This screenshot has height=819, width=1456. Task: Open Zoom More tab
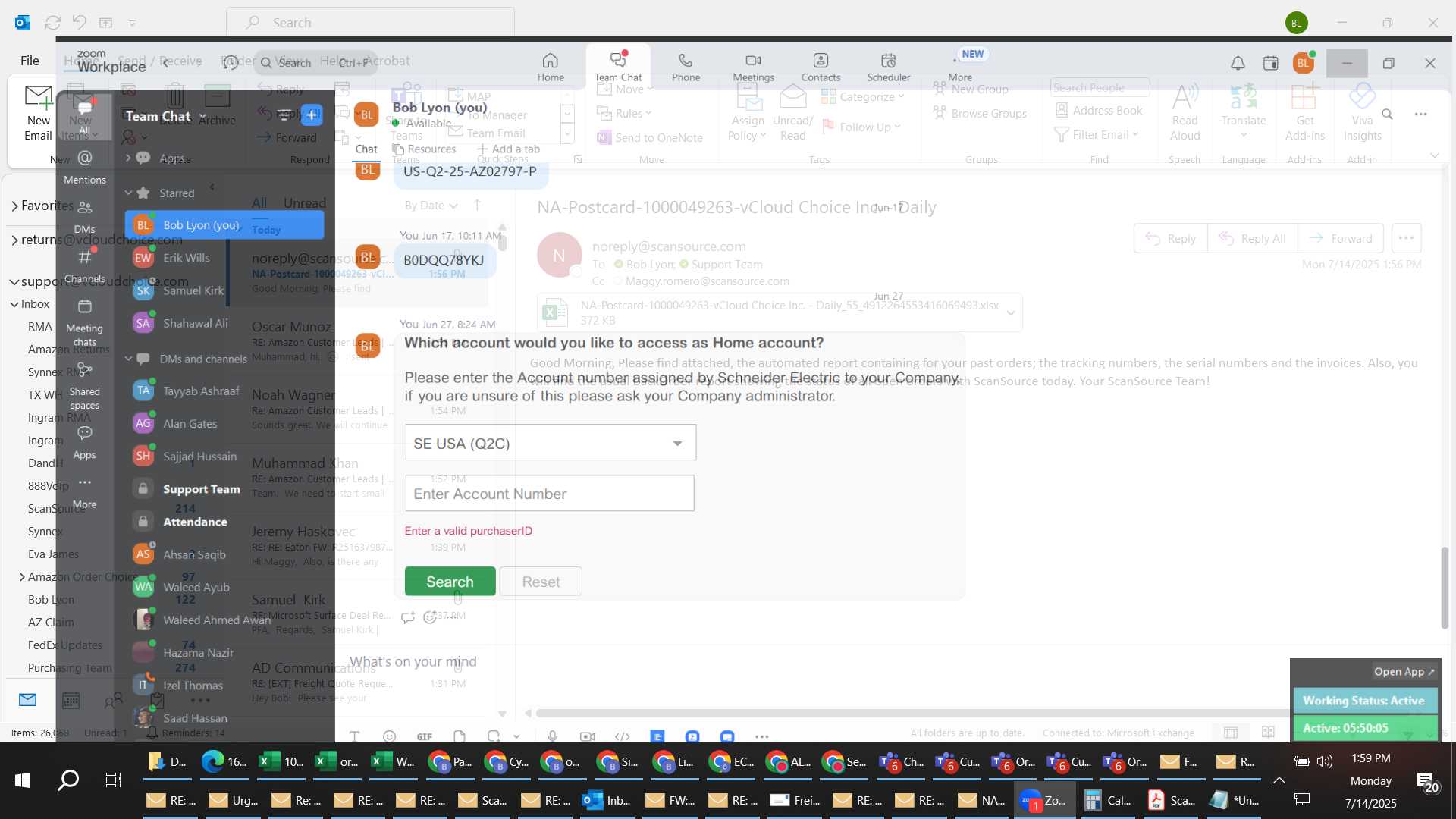[x=960, y=67]
